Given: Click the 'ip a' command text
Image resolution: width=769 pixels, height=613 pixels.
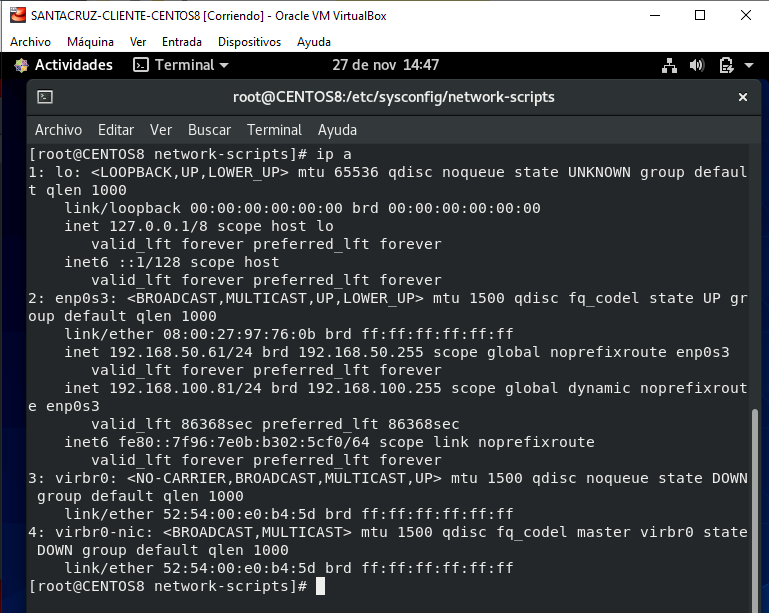Looking at the screenshot, I should [334, 154].
